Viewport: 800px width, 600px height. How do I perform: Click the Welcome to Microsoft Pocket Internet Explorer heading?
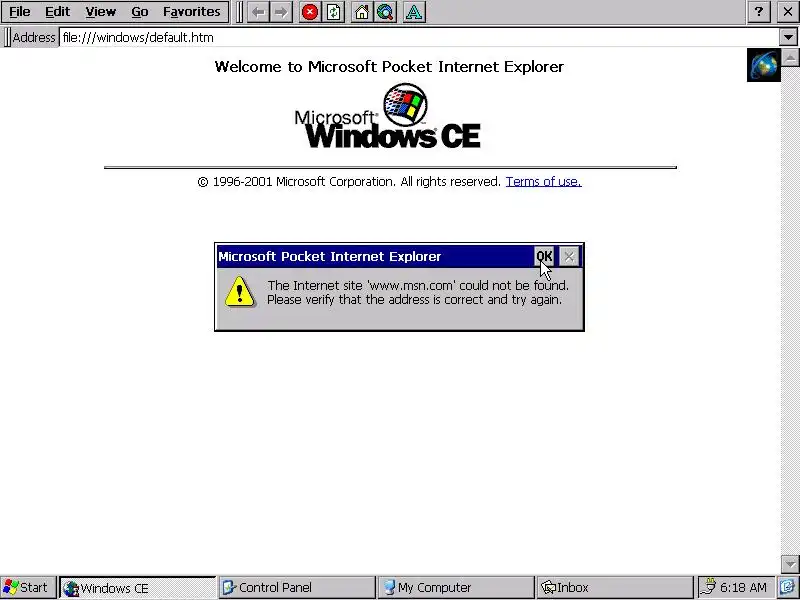tap(389, 67)
